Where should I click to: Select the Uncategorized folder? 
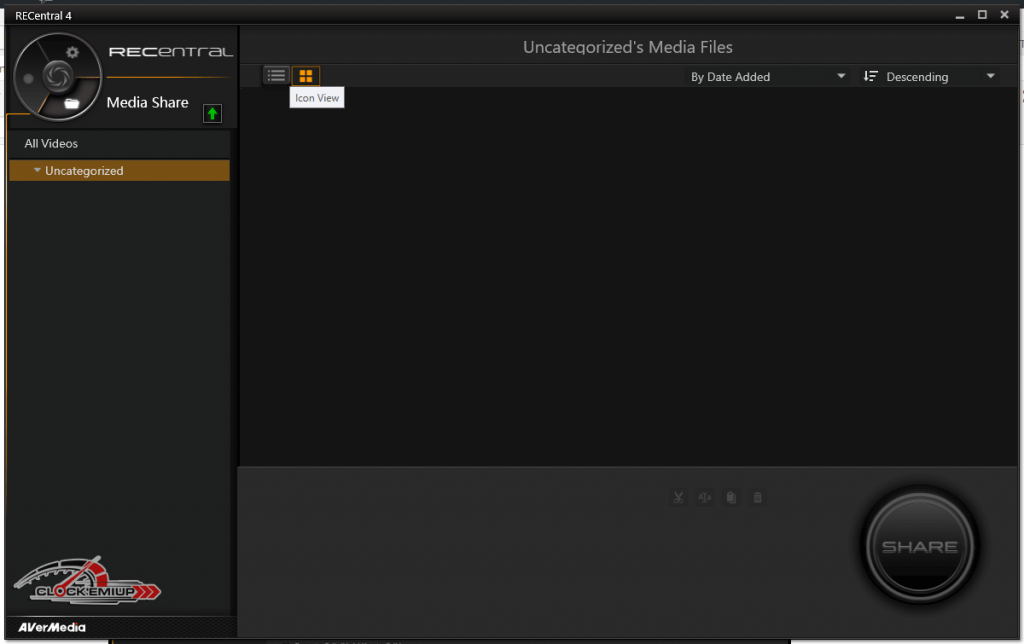pyautogui.click(x=85, y=171)
